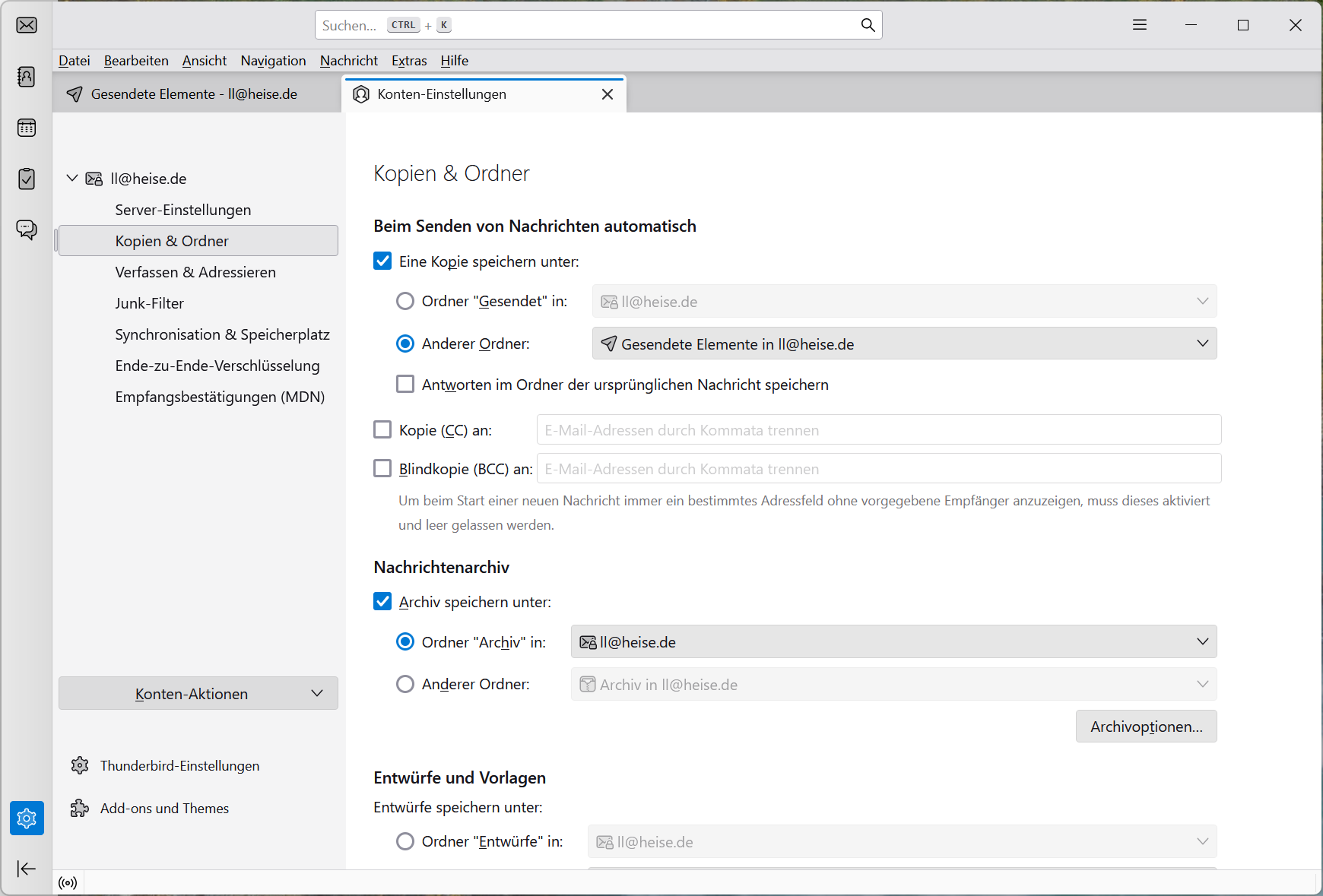Open the hamburger application menu
1323x896 pixels.
pyautogui.click(x=1139, y=25)
